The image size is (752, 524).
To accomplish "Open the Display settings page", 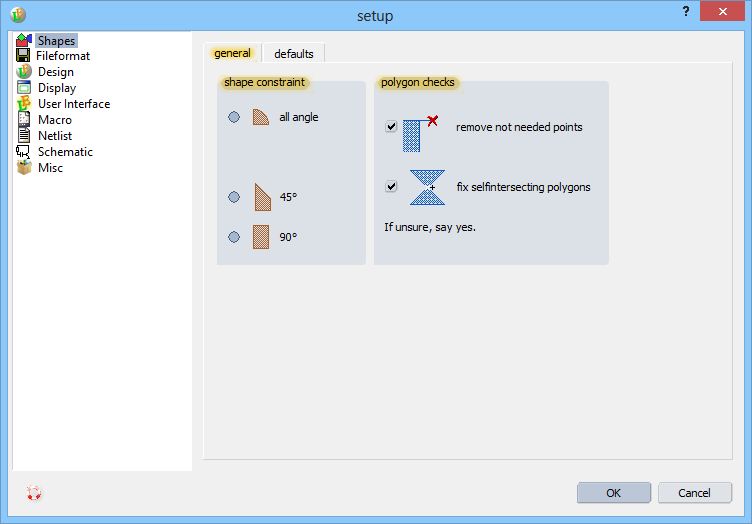I will [57, 88].
